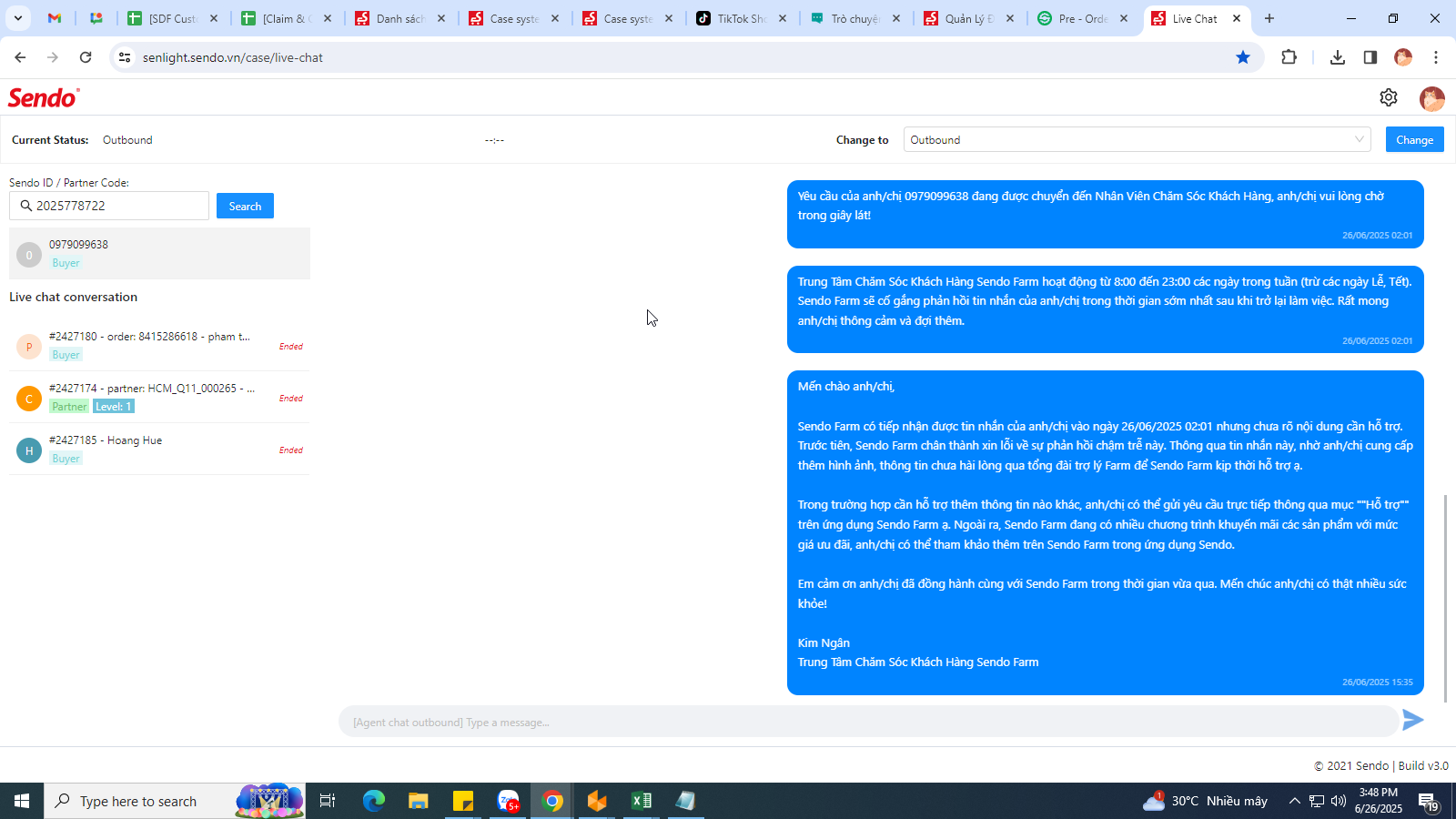This screenshot has height=819, width=1456.
Task: Switch to the [Claim & spreadsheet tab
Action: pos(286,18)
